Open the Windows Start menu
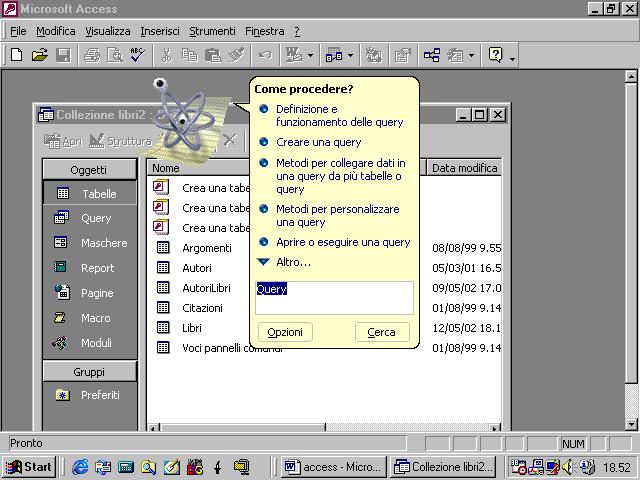The height and width of the screenshot is (480, 640). [x=29, y=467]
